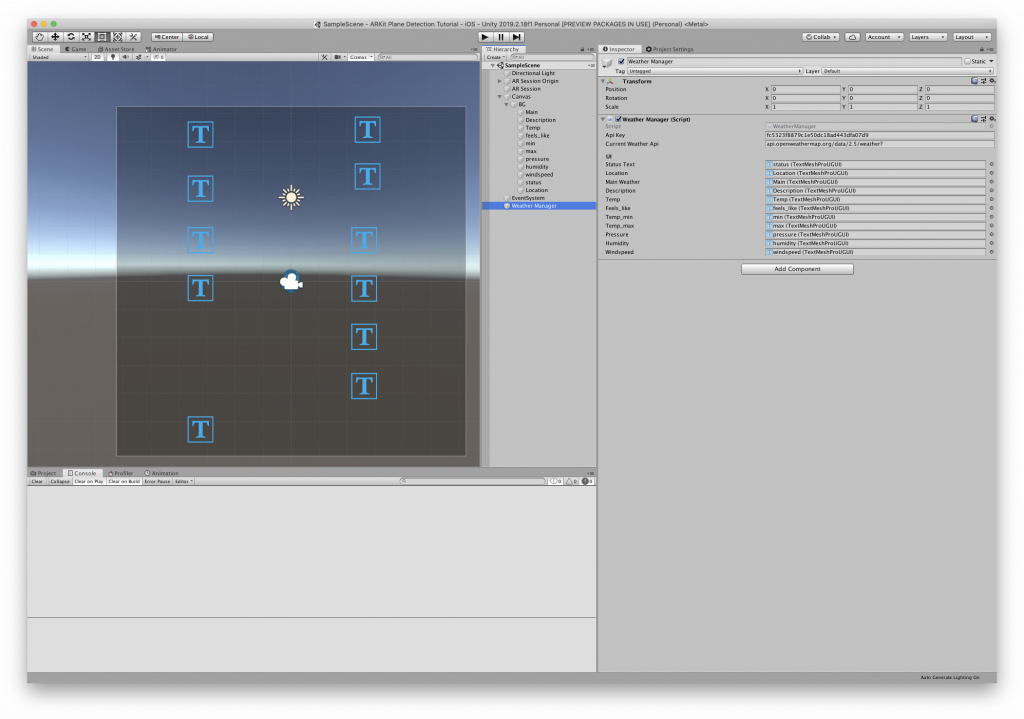Select the Move tool
The width and height of the screenshot is (1024, 719).
tap(55, 37)
